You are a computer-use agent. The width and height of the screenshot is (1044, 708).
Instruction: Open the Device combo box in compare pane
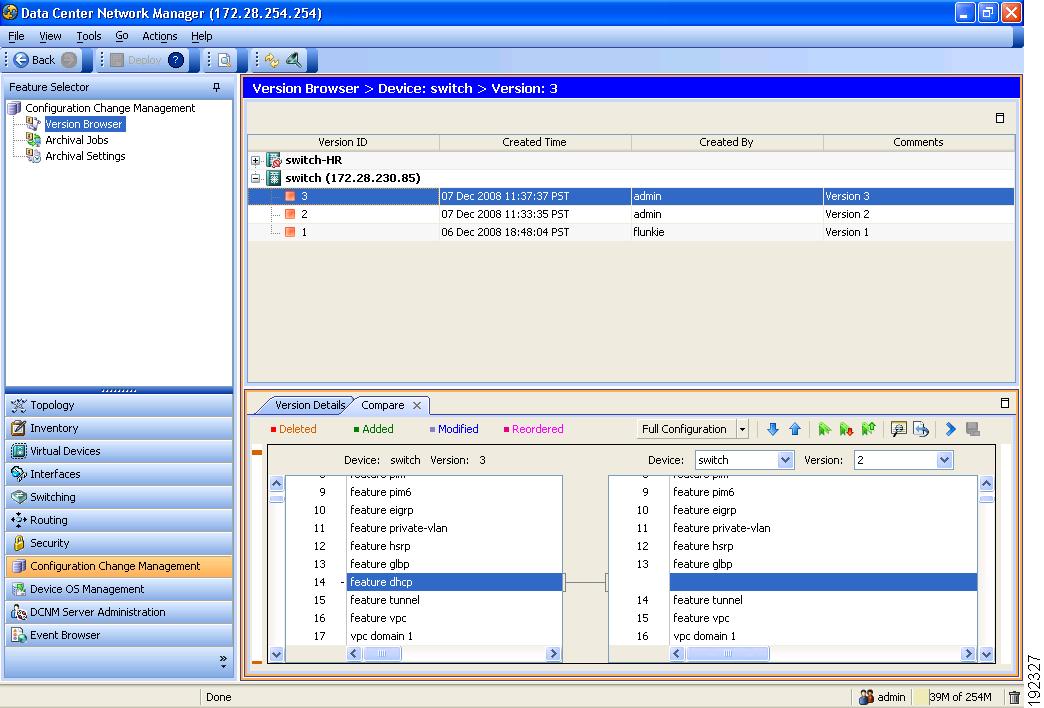coord(785,460)
